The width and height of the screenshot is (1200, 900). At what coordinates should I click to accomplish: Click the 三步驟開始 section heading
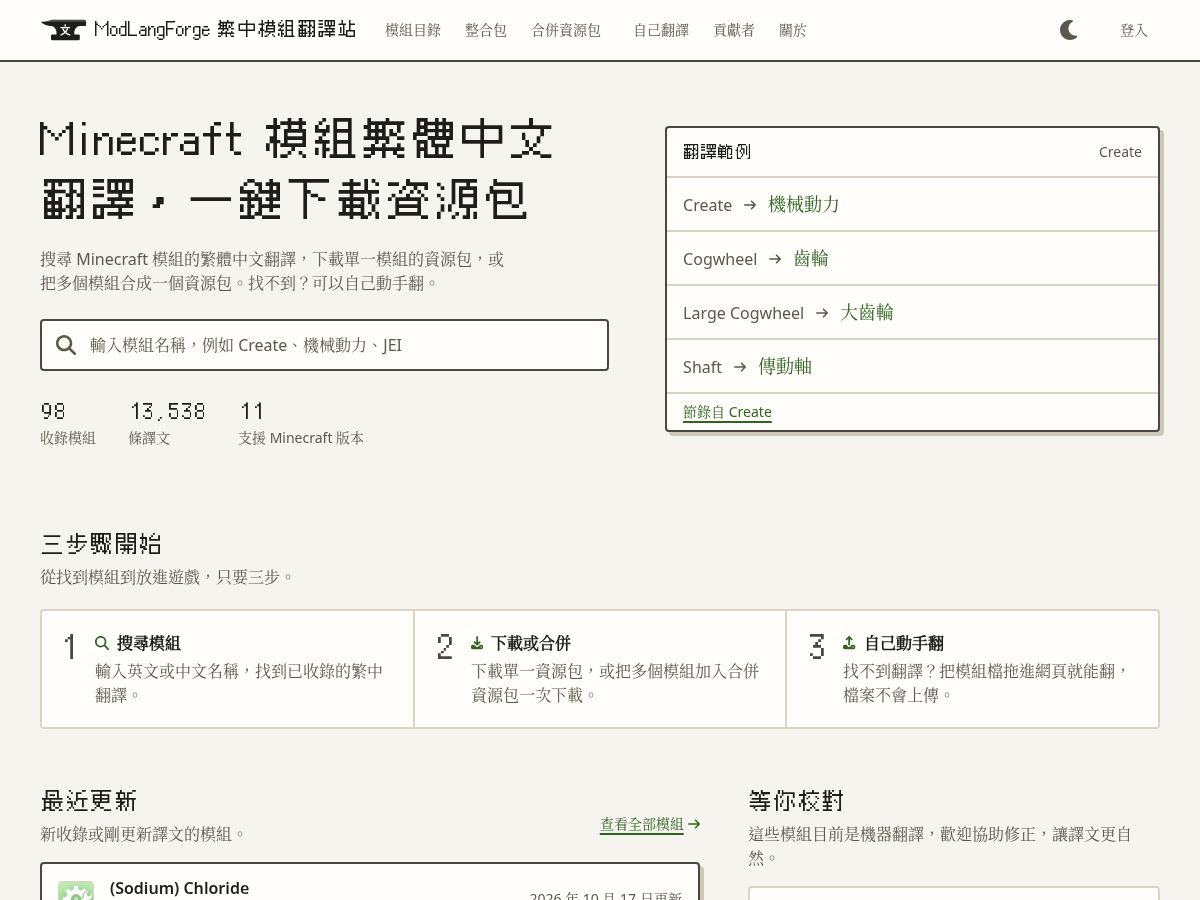click(x=101, y=544)
